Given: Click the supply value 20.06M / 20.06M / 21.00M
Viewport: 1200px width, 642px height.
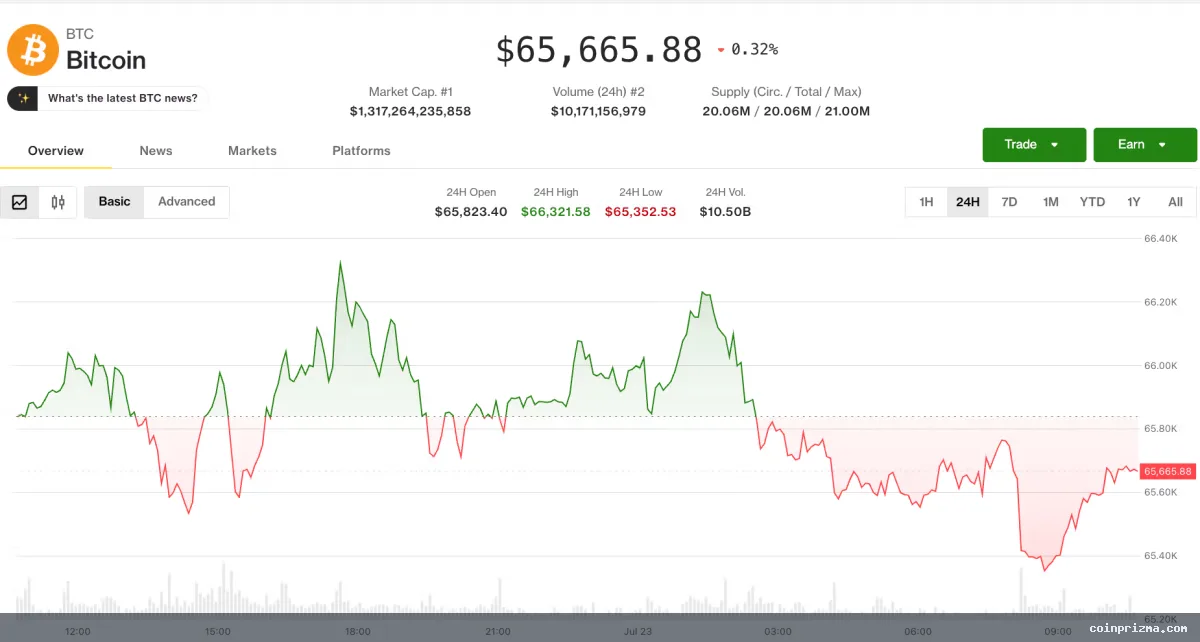Looking at the screenshot, I should (x=786, y=111).
